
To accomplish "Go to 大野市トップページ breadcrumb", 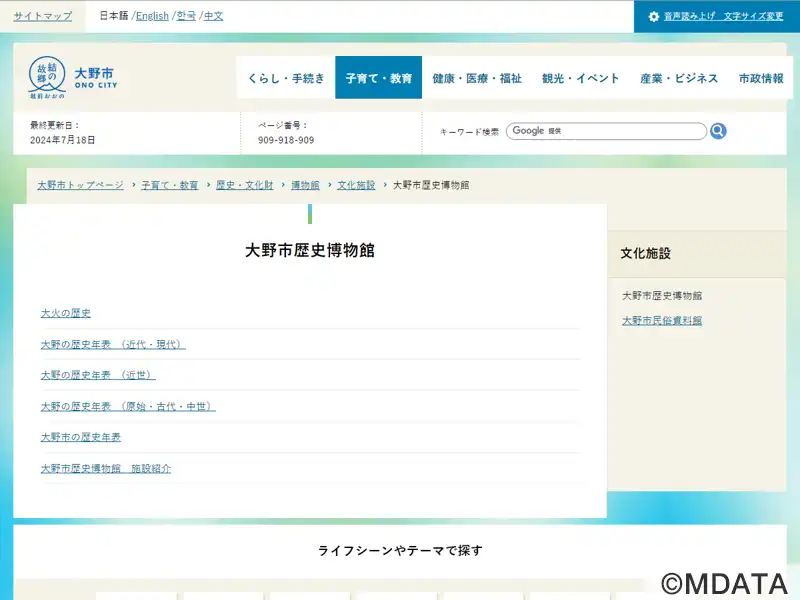I will tap(81, 185).
